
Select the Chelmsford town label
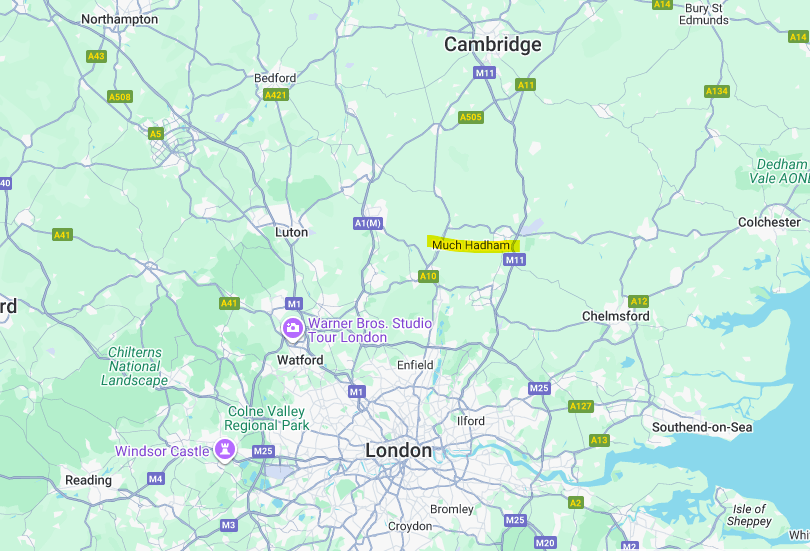click(x=616, y=316)
